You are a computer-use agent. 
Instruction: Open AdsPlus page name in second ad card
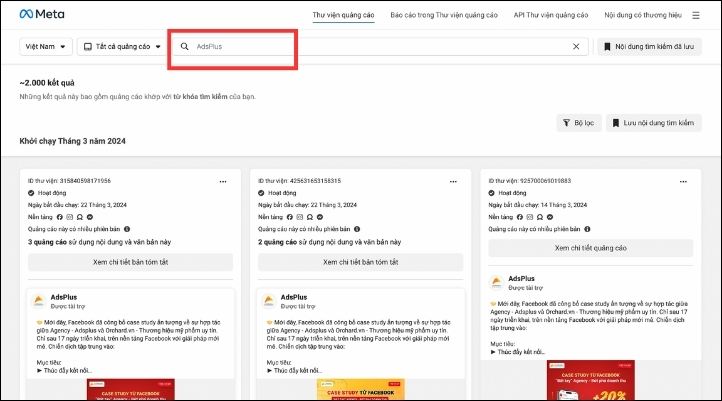pos(294,297)
